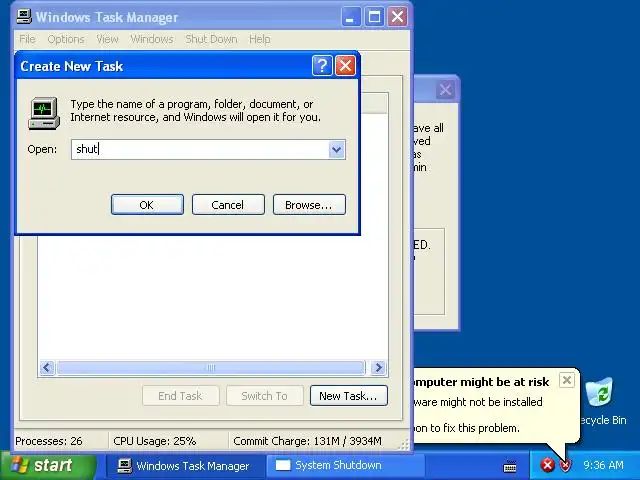This screenshot has height=480, width=640.
Task: Click the End Task button
Action: [x=180, y=396]
